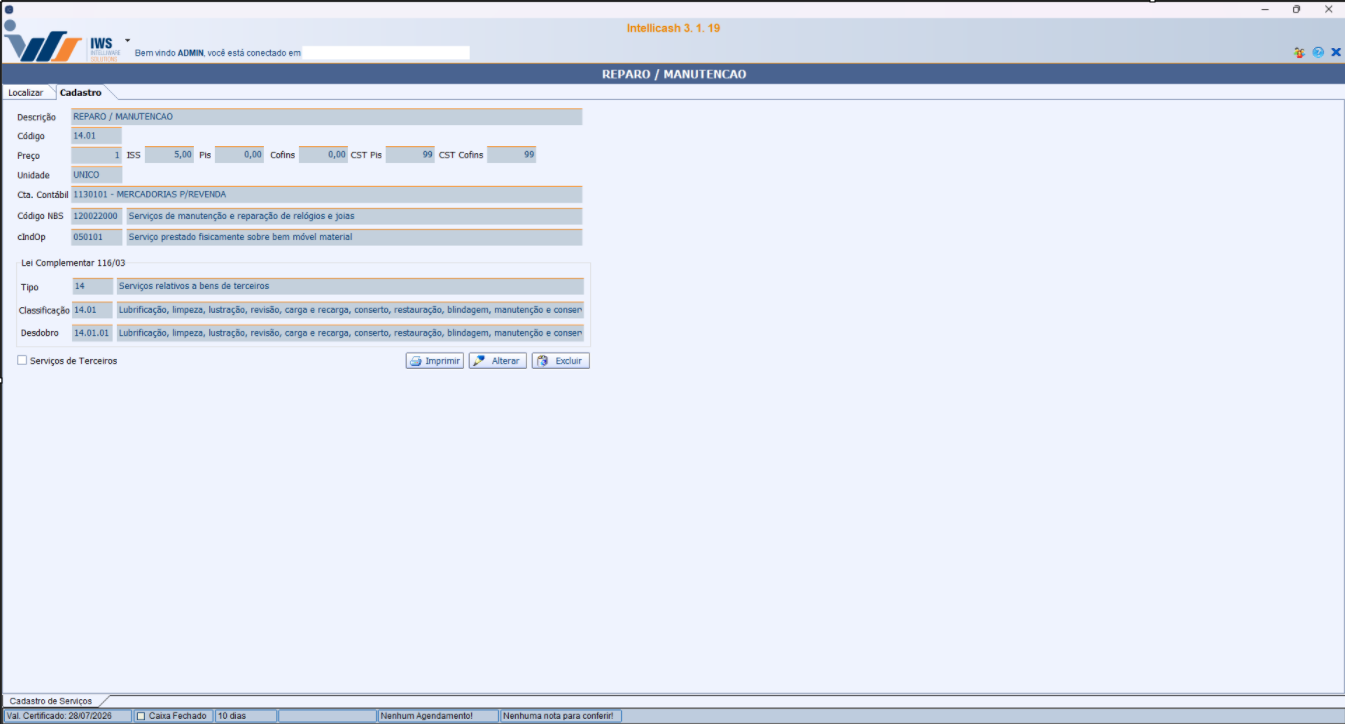
Task: Click the small app icon in title bar
Action: click(x=9, y=9)
